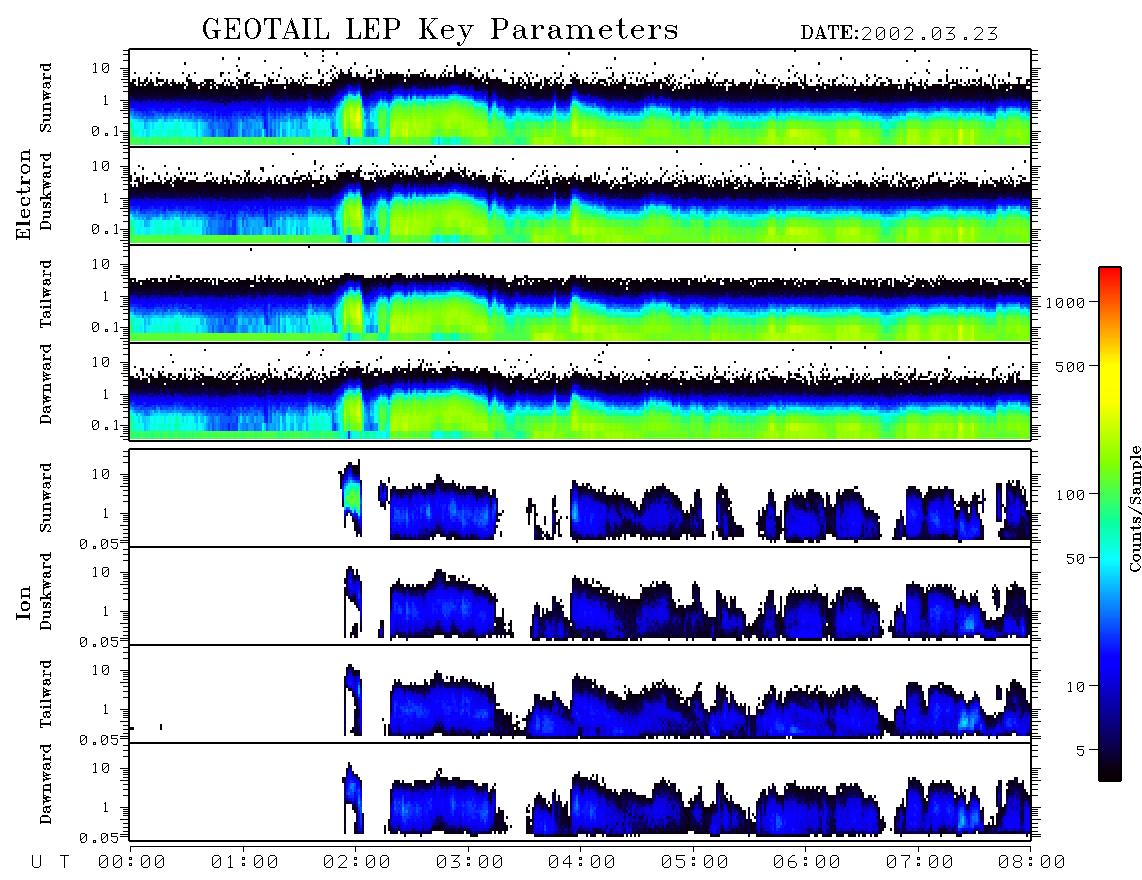Click the Electron 'Dawnward' panel label
This screenshot has width=1142, height=880.
point(46,384)
